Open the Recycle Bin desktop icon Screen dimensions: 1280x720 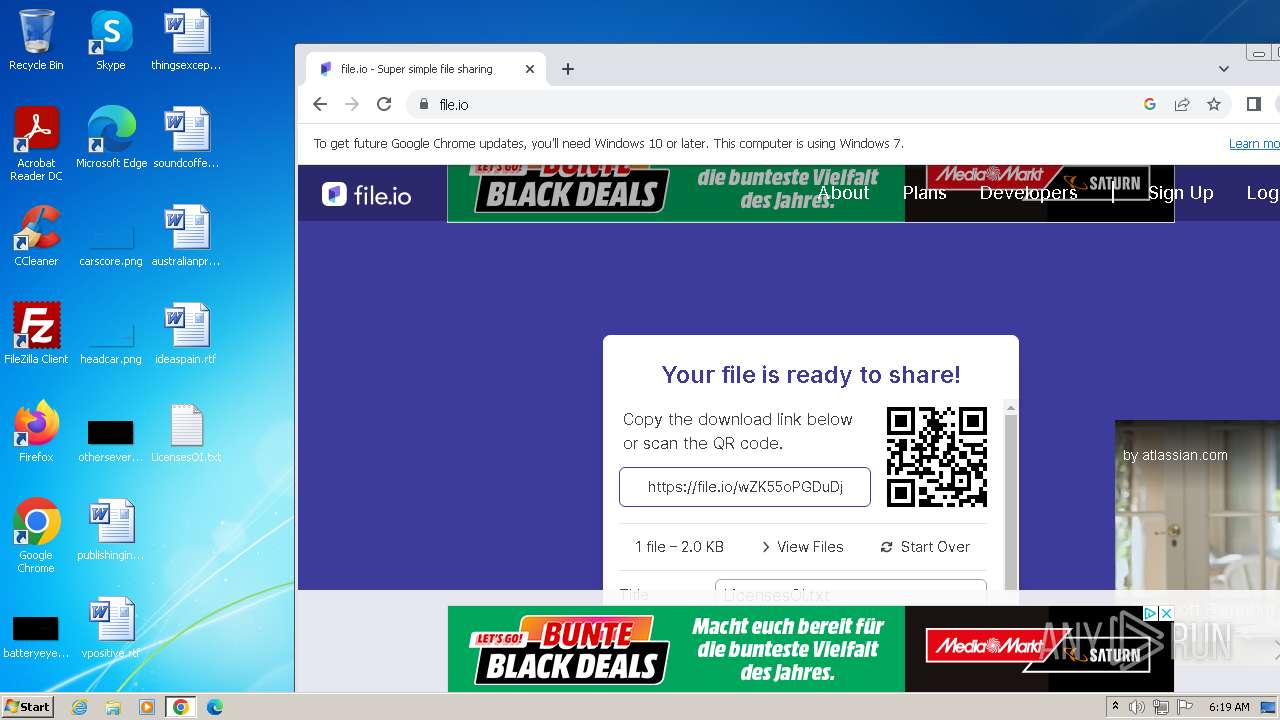point(36,41)
